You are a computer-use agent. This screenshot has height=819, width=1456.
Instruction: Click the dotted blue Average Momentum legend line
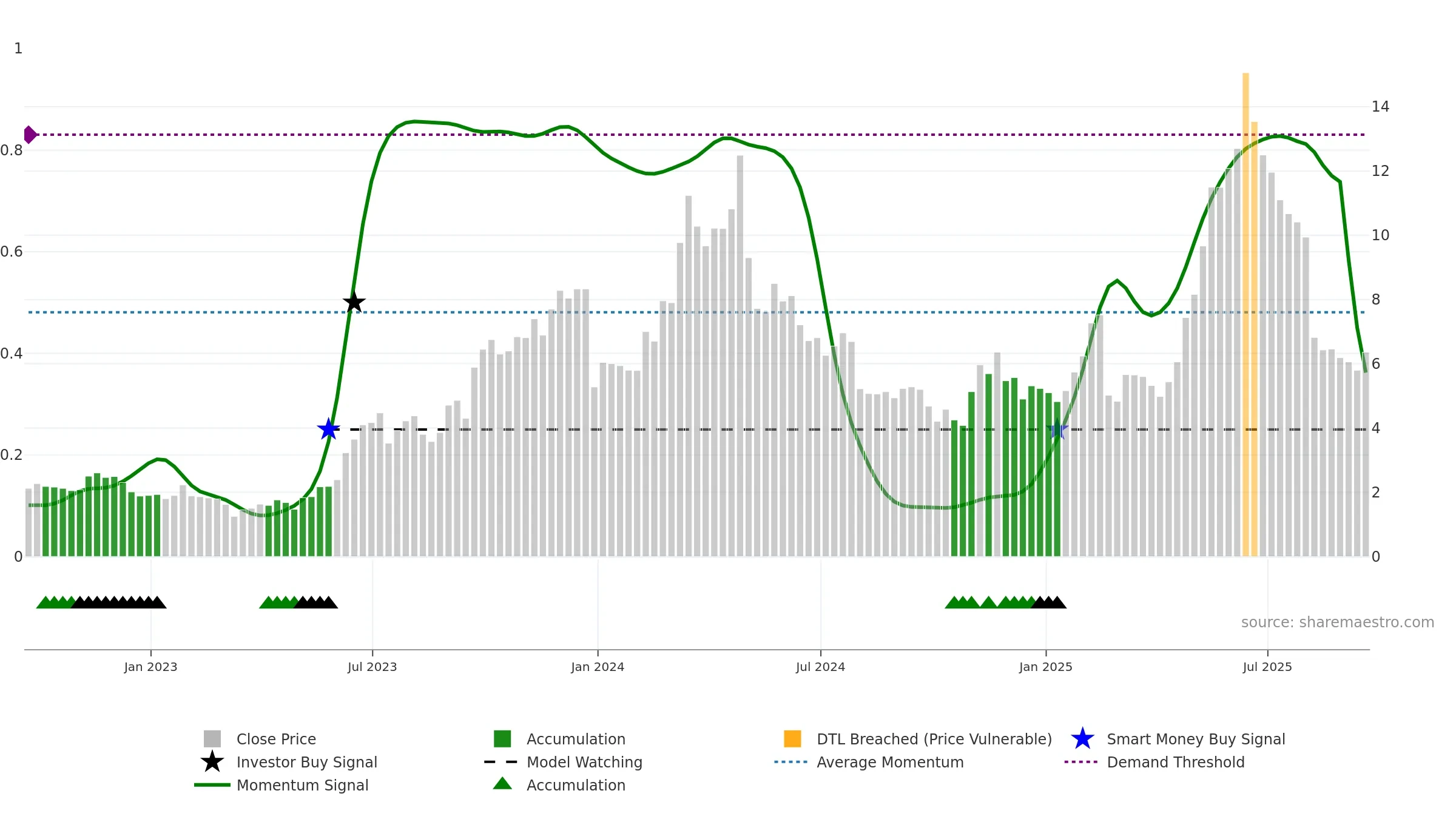point(791,762)
